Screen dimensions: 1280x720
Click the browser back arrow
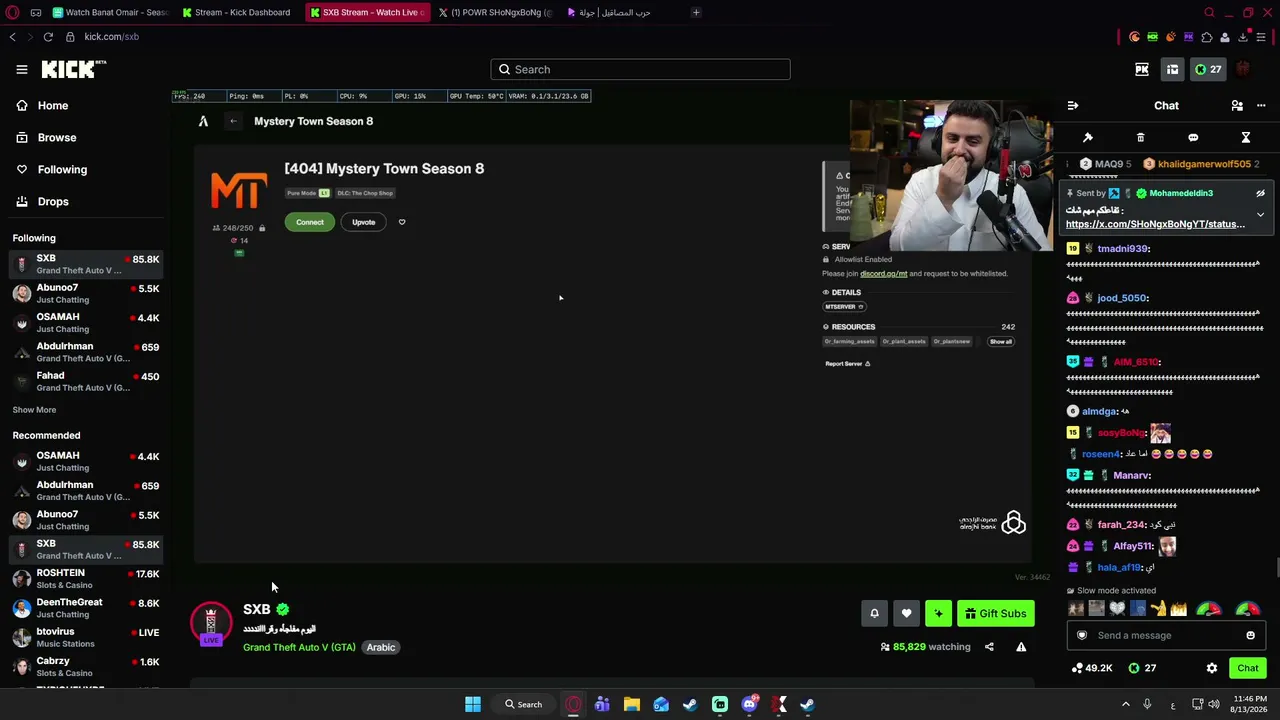pyautogui.click(x=12, y=37)
